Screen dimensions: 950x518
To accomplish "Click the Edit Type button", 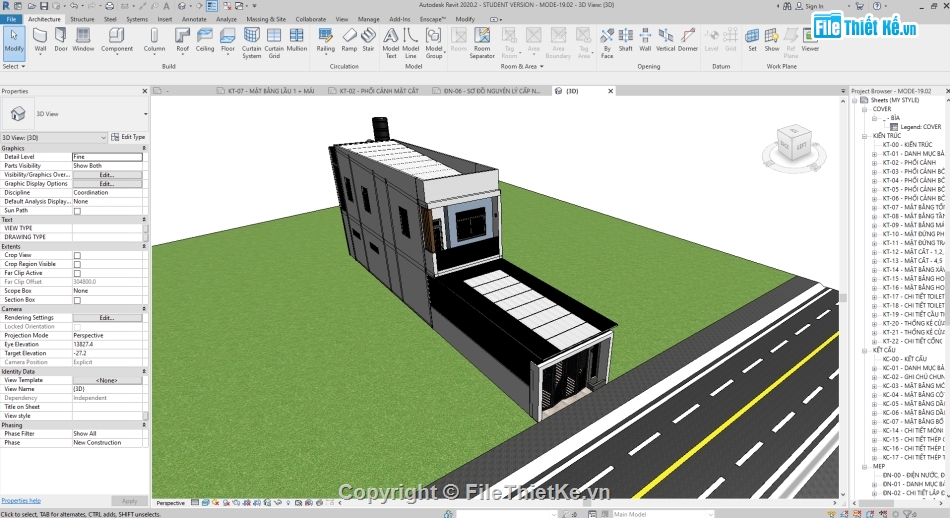I will click(x=128, y=137).
